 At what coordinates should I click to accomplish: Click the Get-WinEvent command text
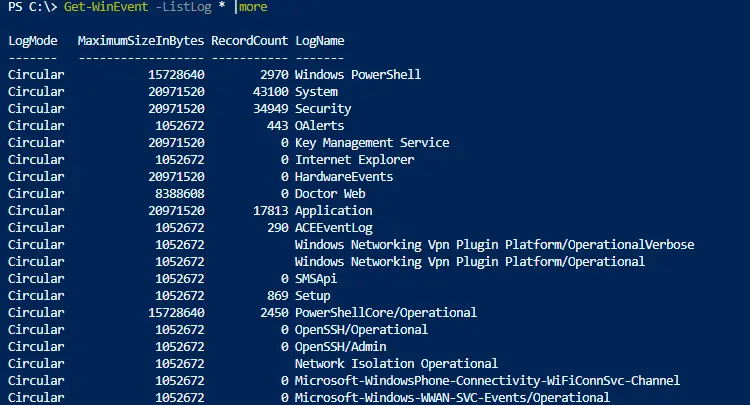point(106,7)
